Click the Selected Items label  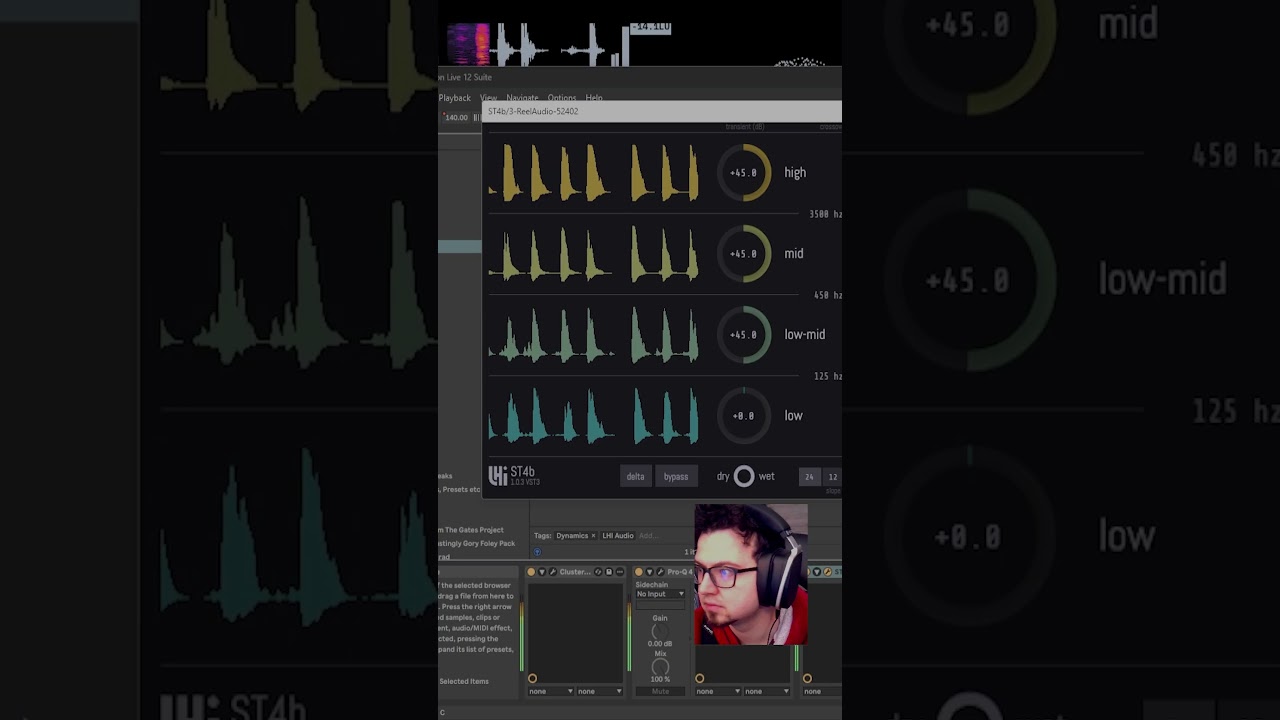(x=464, y=682)
